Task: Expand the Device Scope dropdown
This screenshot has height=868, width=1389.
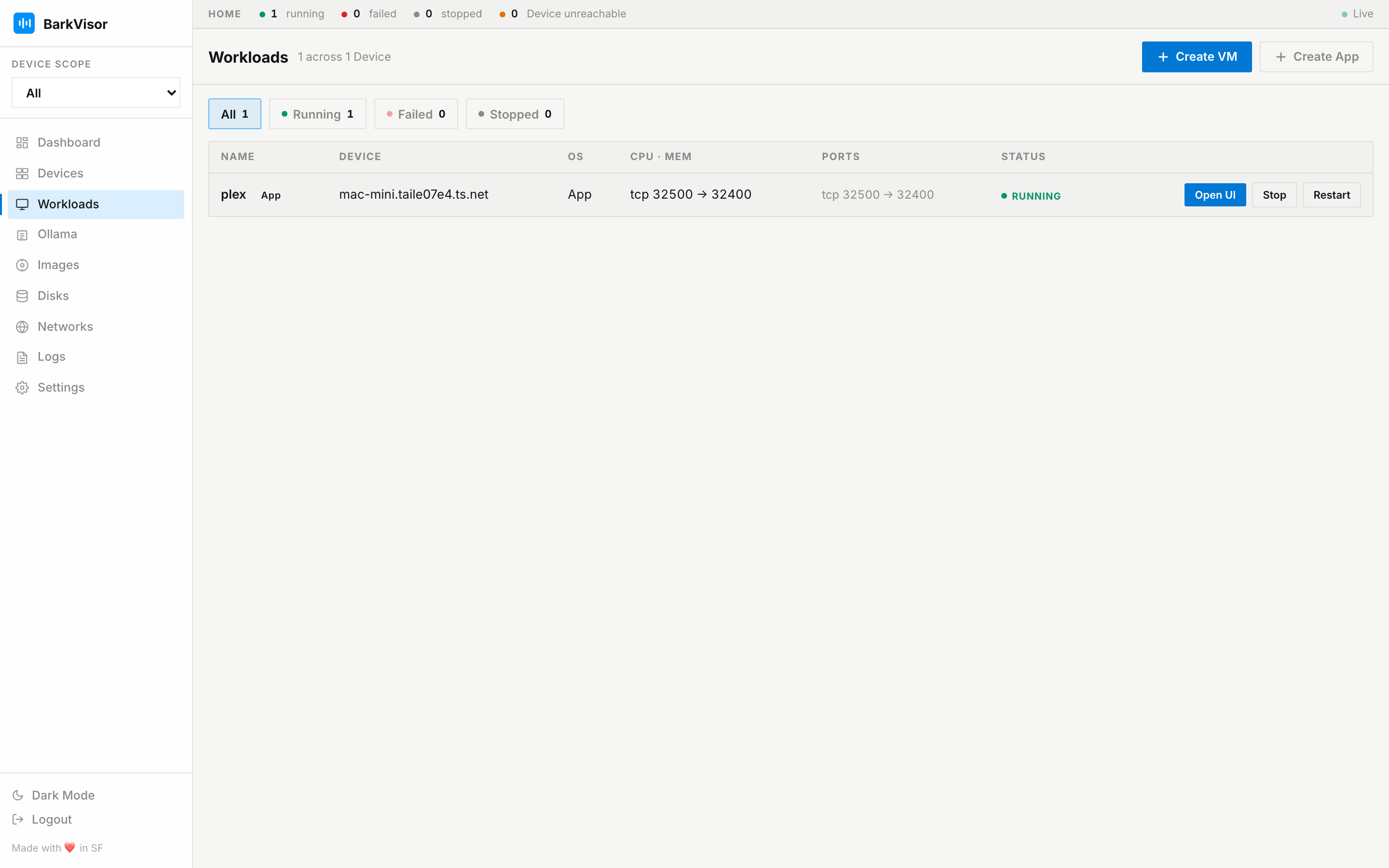Action: (x=96, y=93)
